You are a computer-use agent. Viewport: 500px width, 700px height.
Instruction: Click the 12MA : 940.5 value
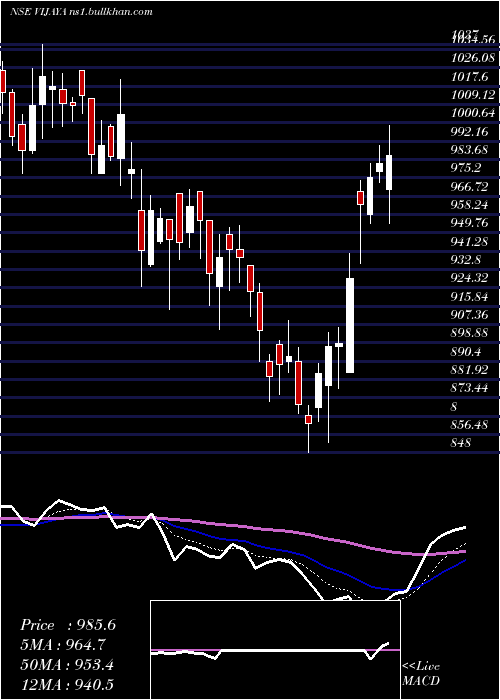point(69,685)
